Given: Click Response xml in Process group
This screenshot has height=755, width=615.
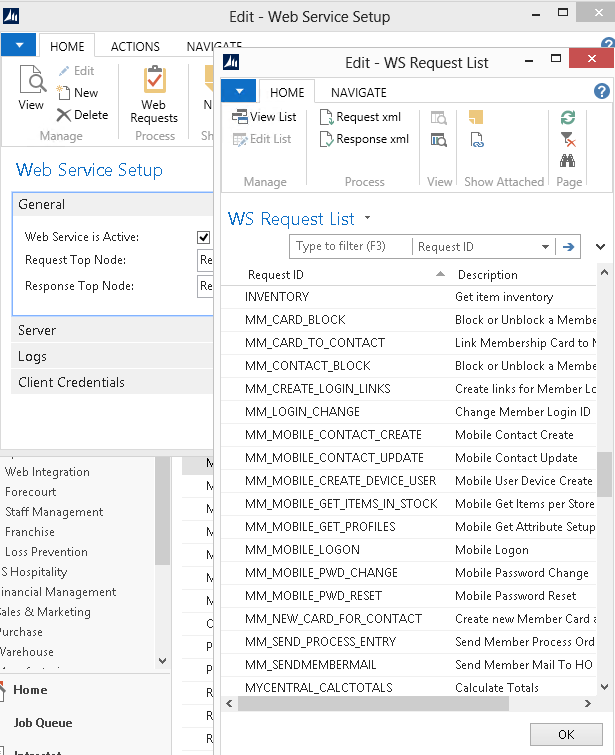Looking at the screenshot, I should click(x=363, y=139).
